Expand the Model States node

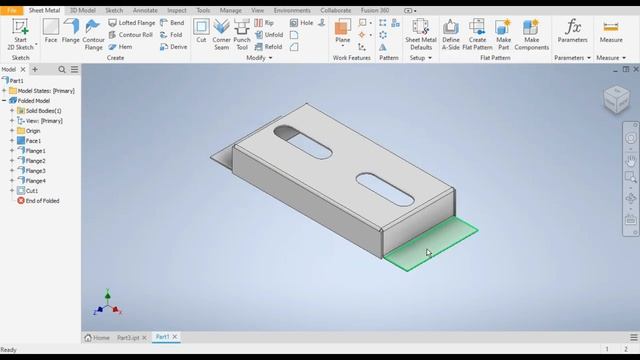tap(4, 91)
